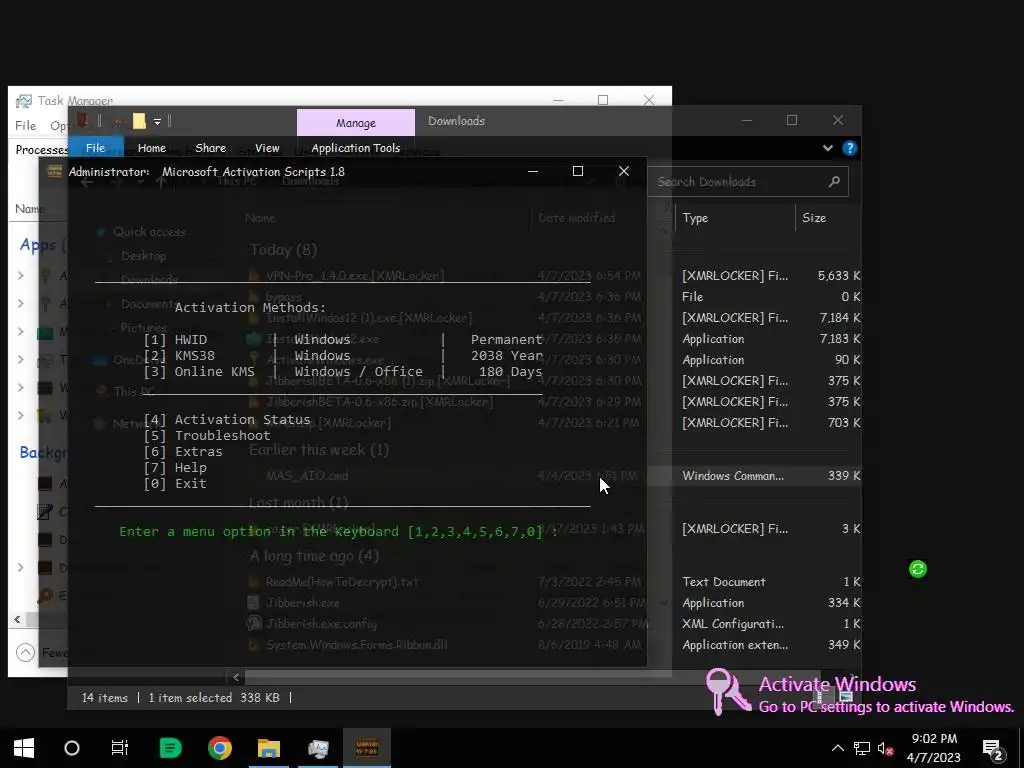Screen dimensions: 1024x768
Task: Select the Application Tools ribbon tab
Action: [355, 148]
